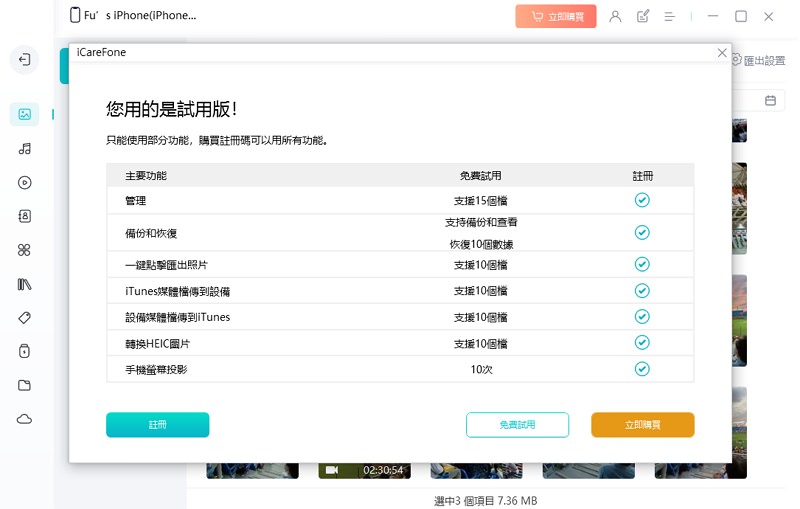Open the Files folder icon in sidebar

[24, 385]
